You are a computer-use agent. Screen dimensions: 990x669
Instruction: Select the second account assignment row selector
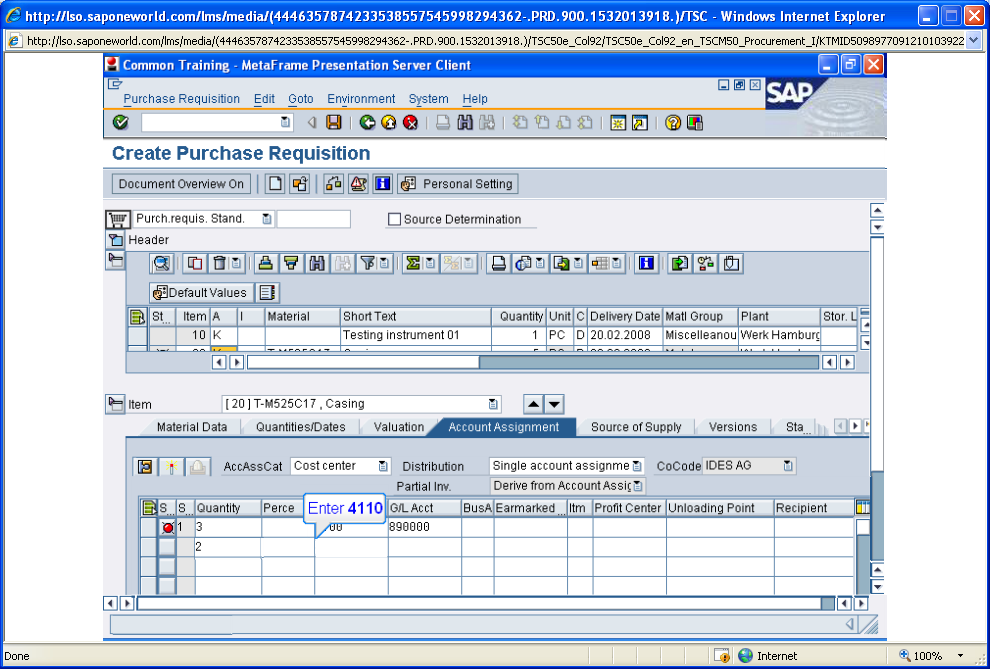pos(167,547)
